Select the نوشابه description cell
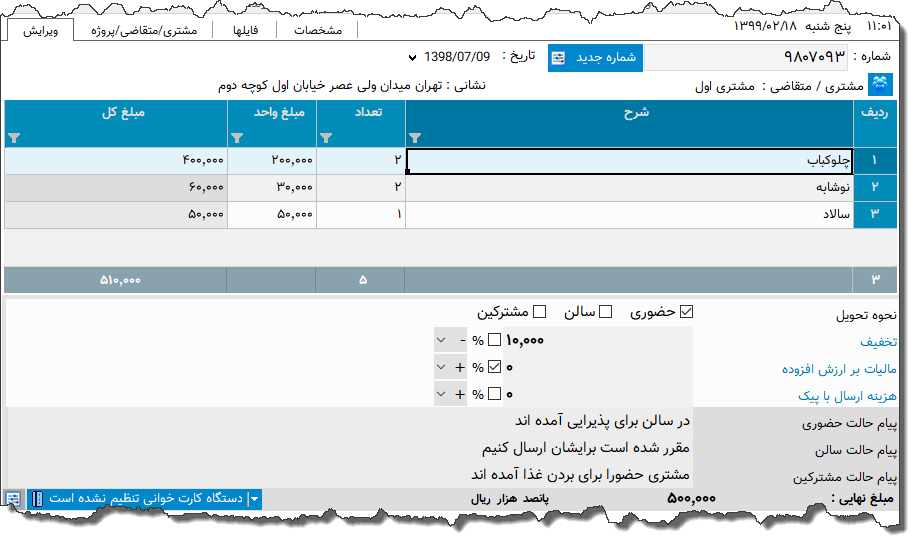 click(629, 188)
